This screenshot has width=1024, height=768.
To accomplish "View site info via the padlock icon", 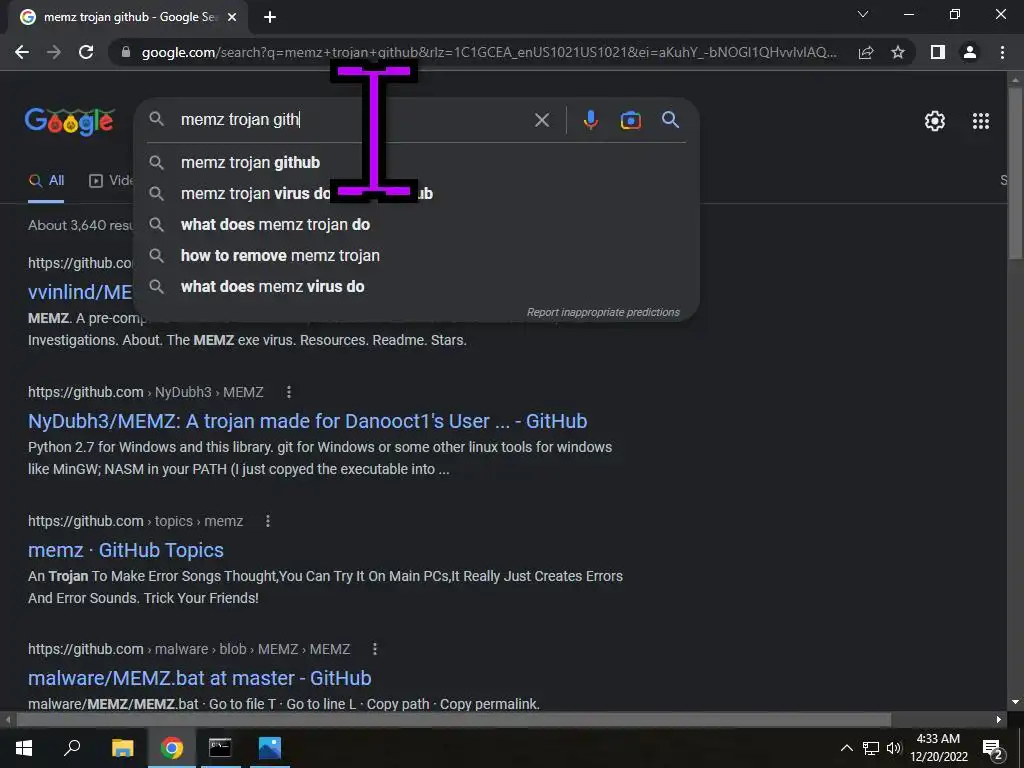I will tap(126, 52).
